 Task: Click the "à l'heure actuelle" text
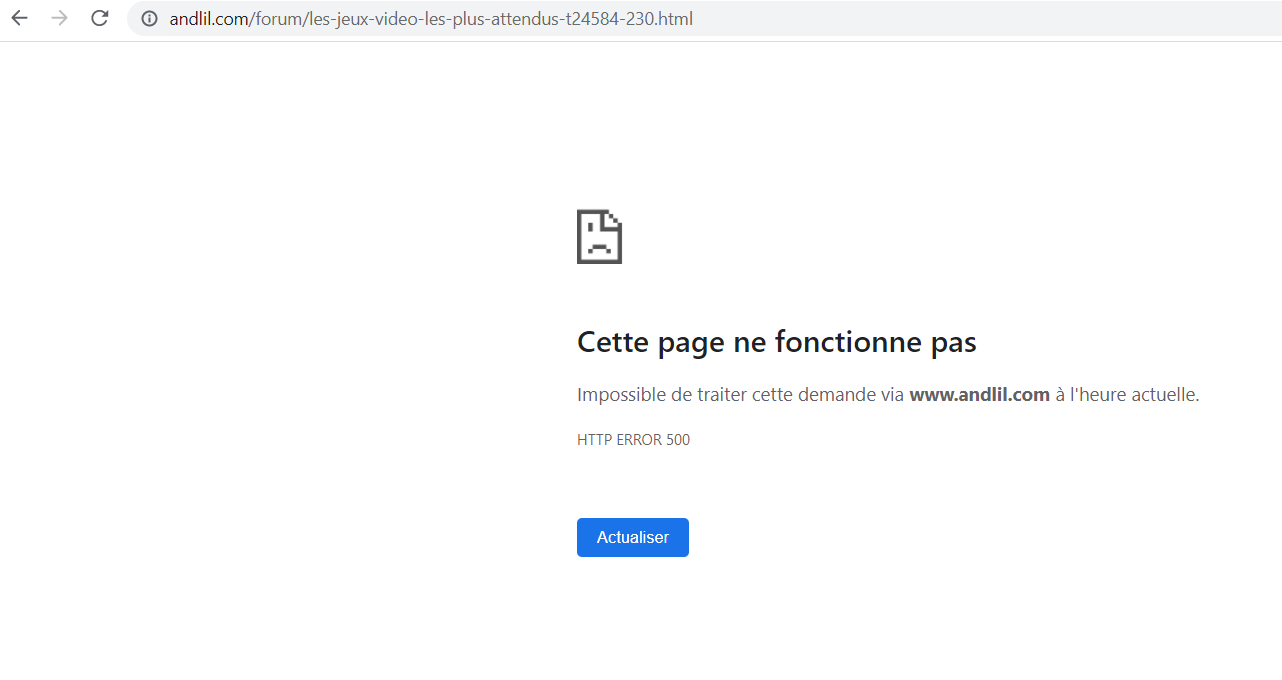point(1127,395)
